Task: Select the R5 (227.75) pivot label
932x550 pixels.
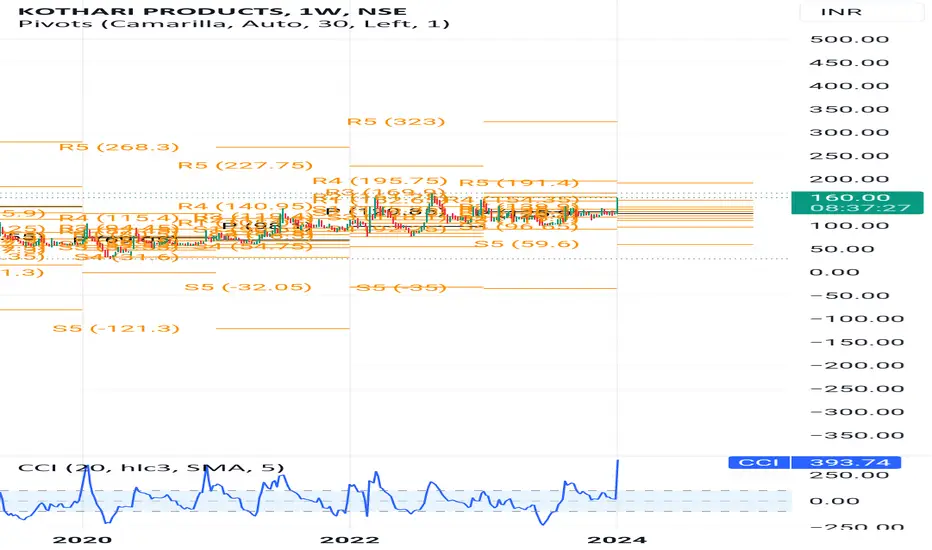Action: coord(245,165)
